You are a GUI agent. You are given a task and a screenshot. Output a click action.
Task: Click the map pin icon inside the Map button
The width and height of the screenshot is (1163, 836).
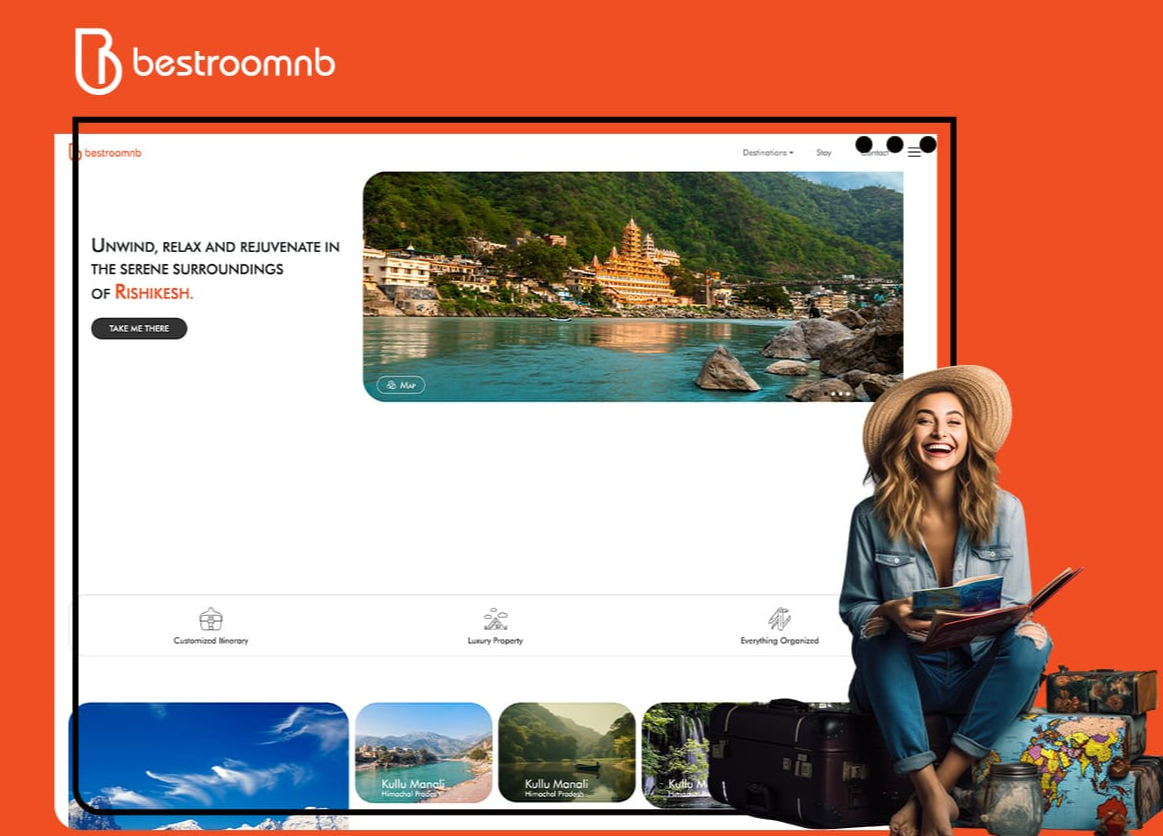coord(390,385)
